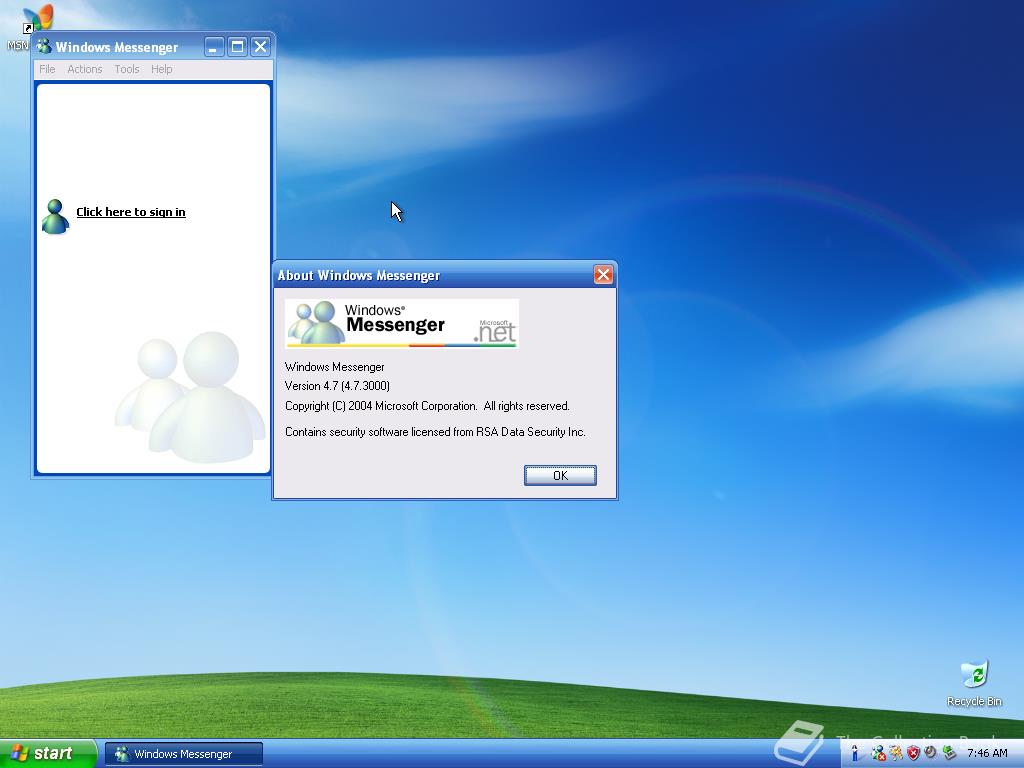Click the Windows Messenger taskbar button
This screenshot has height=768, width=1024.
[184, 754]
